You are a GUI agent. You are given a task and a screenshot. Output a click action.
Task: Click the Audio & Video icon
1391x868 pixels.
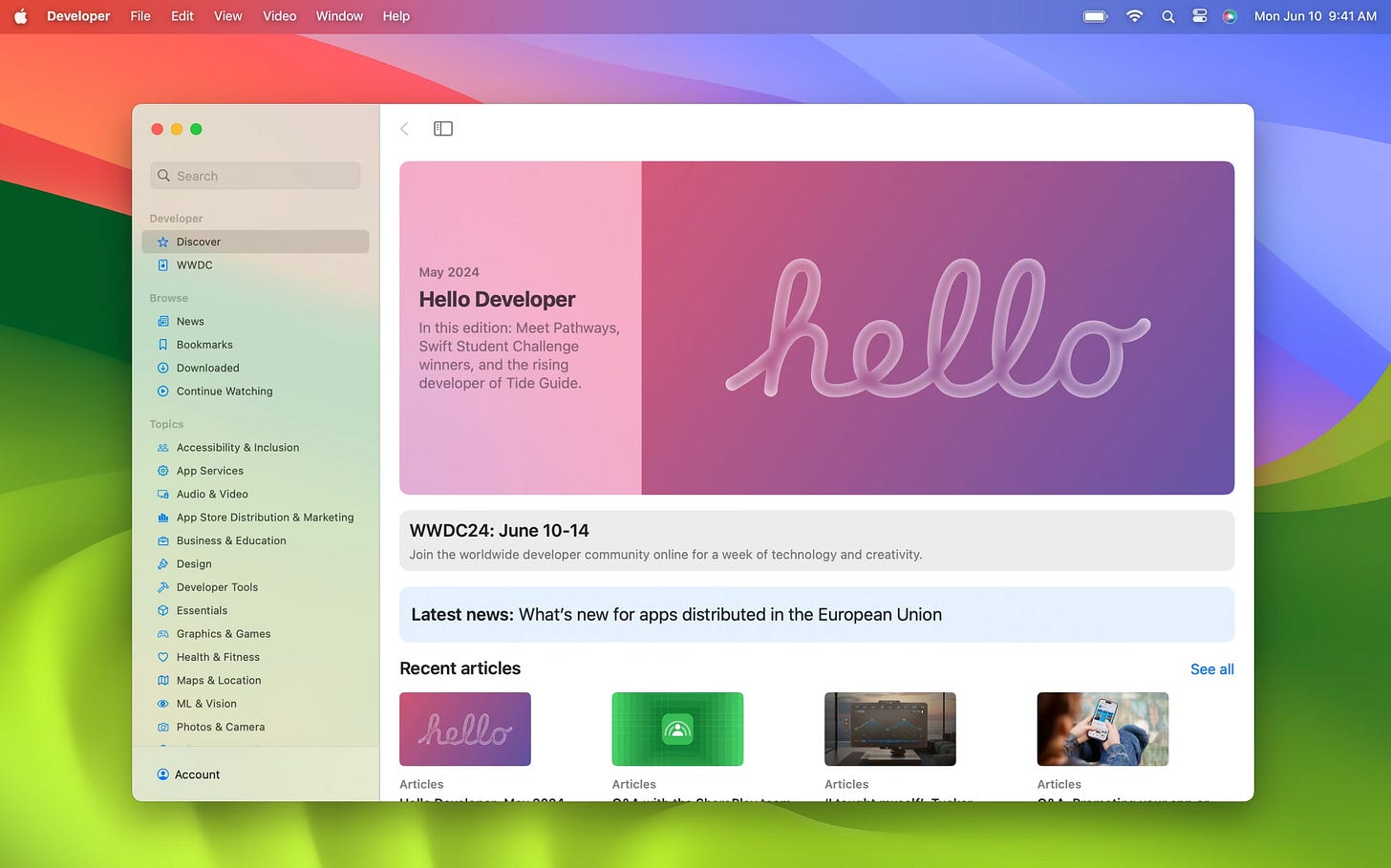[162, 495]
